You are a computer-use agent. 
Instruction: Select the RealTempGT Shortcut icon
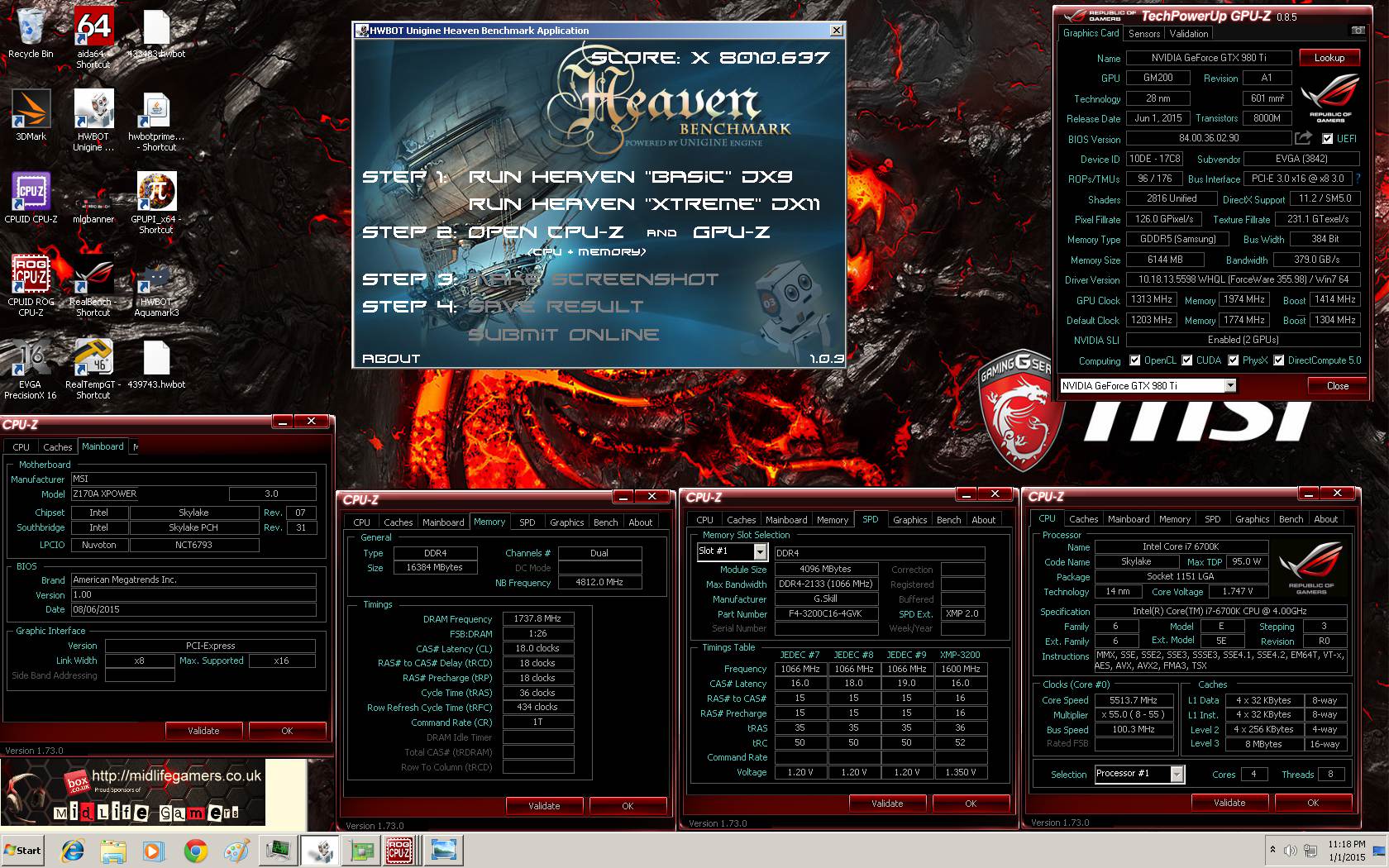pyautogui.click(x=93, y=369)
